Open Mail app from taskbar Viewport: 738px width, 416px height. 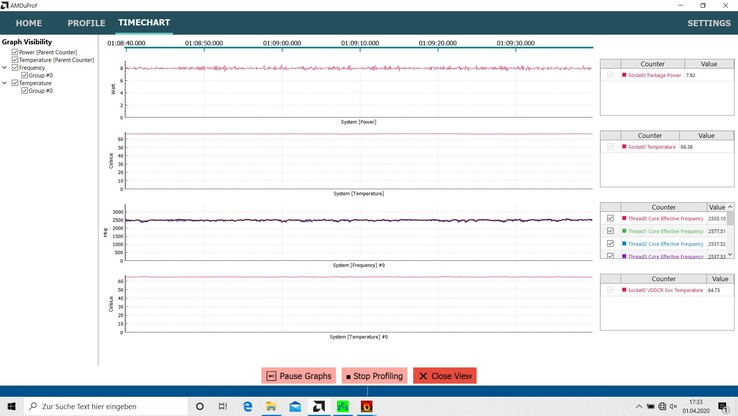[x=295, y=406]
